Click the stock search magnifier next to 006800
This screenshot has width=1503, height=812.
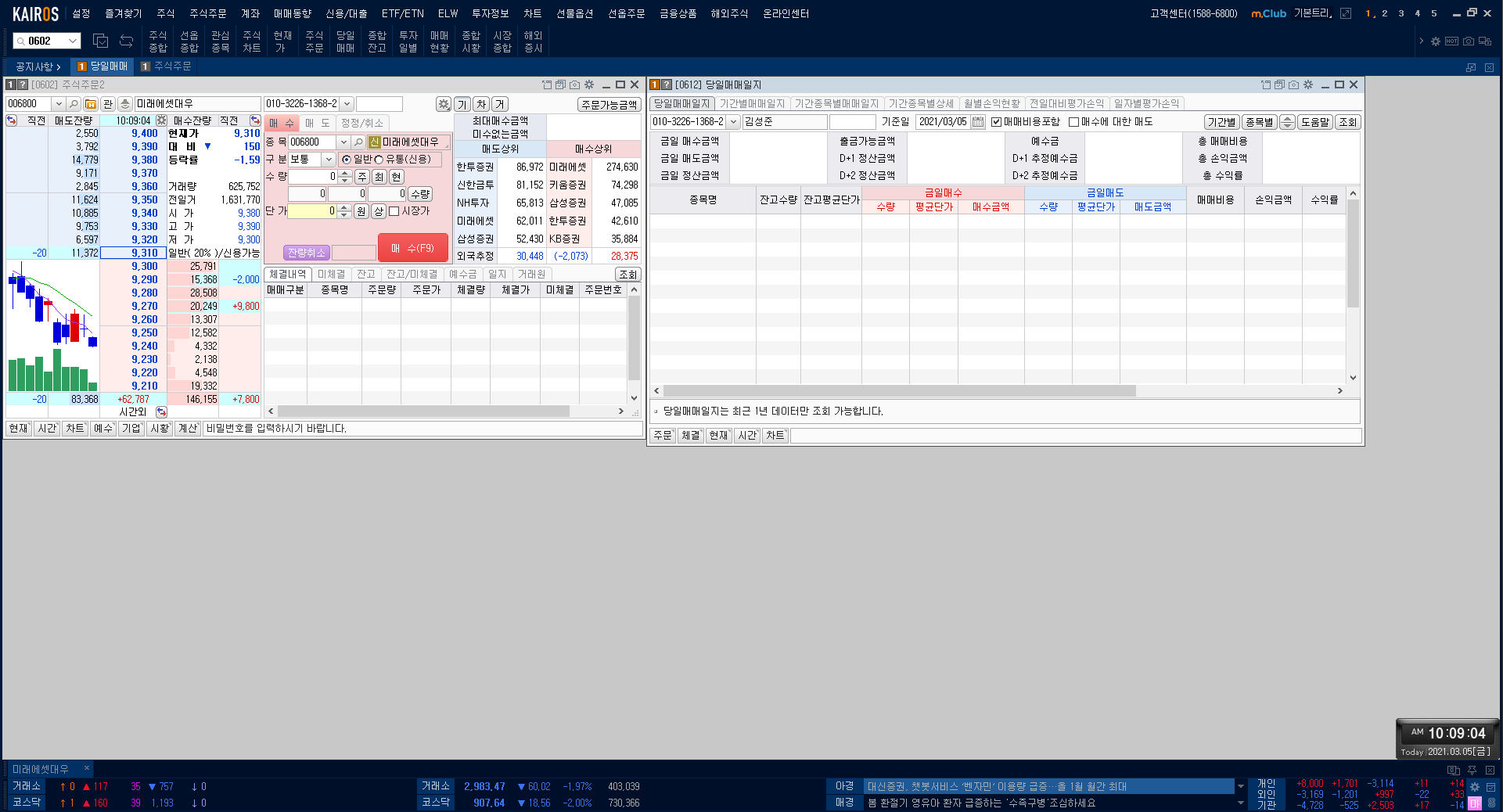click(x=74, y=104)
